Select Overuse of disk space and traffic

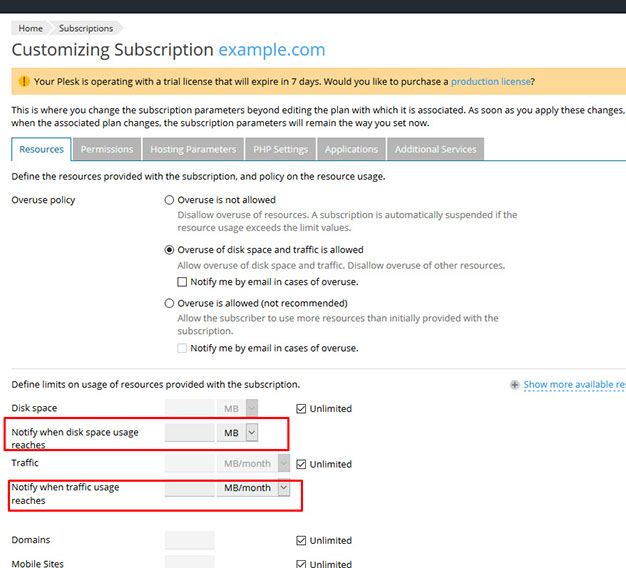(169, 250)
